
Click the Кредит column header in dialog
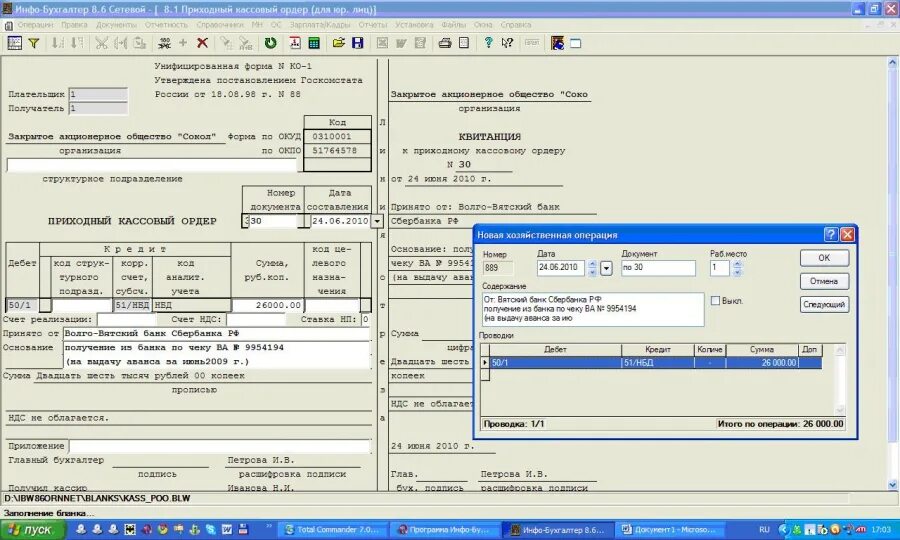658,349
